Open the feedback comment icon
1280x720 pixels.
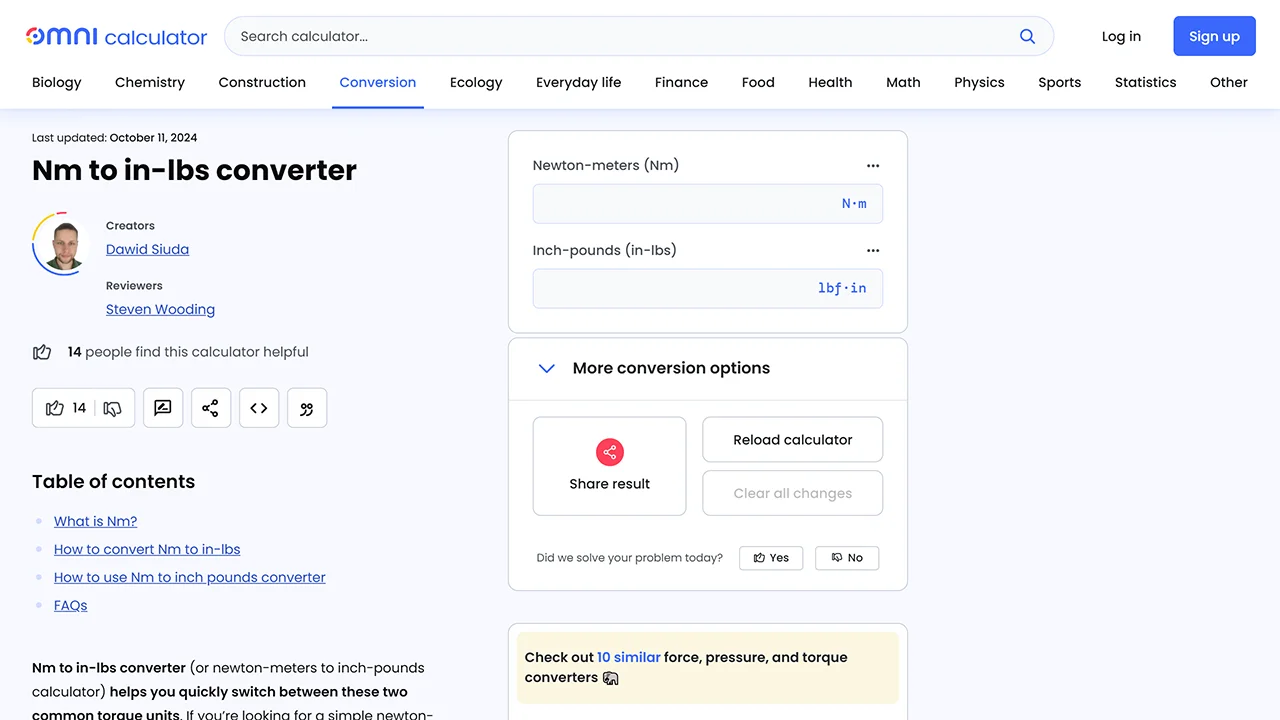click(162, 408)
